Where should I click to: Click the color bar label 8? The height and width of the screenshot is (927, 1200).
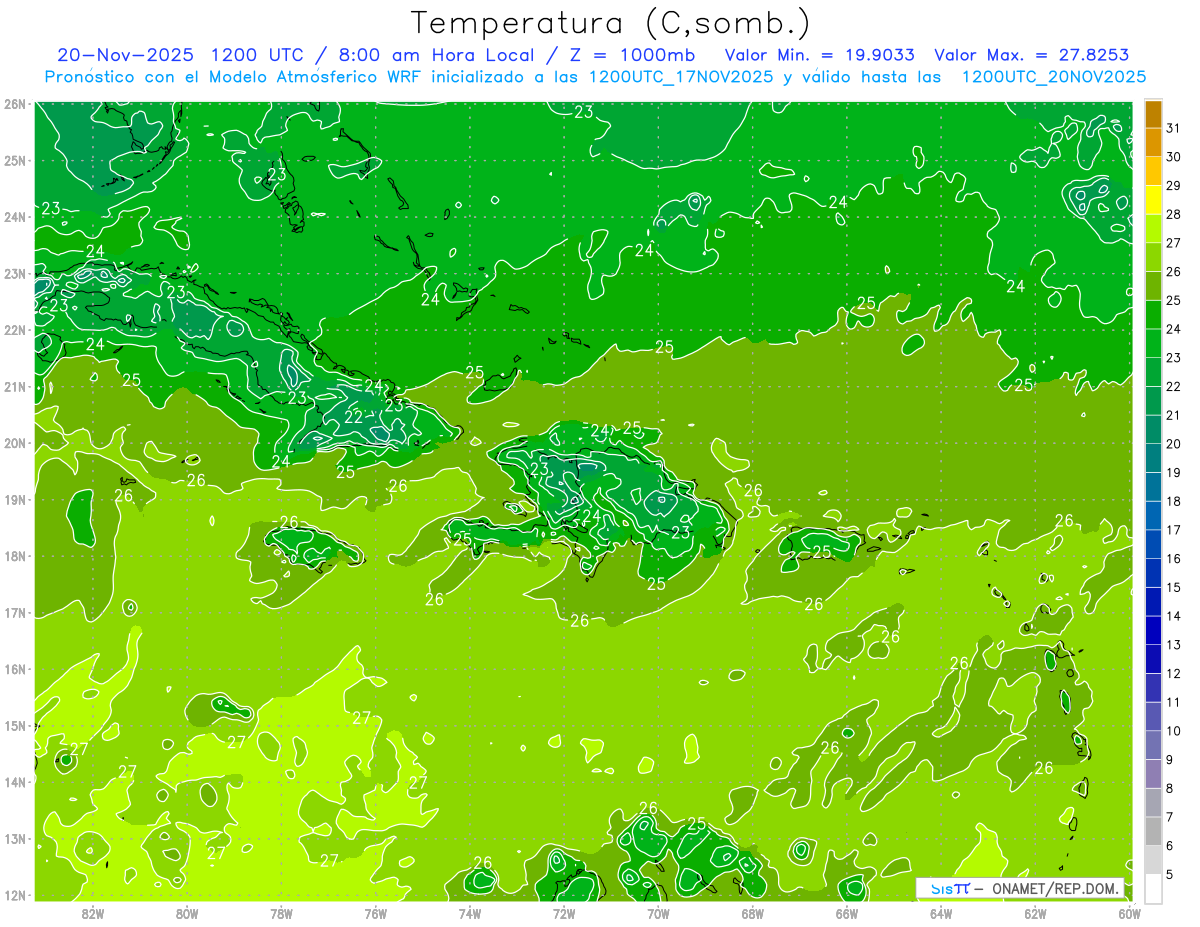coord(1170,789)
